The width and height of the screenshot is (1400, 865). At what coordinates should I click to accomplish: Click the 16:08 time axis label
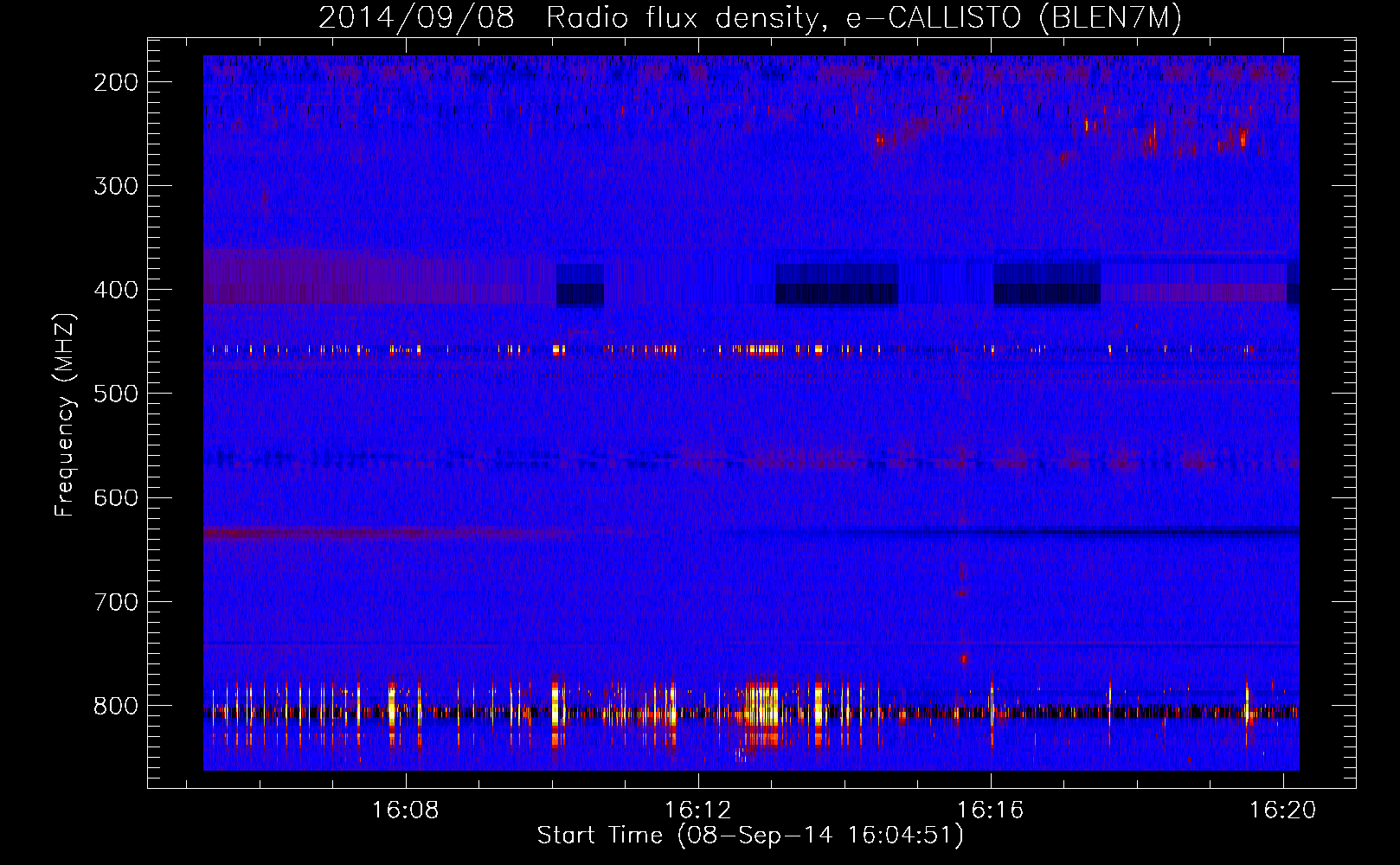coord(406,810)
